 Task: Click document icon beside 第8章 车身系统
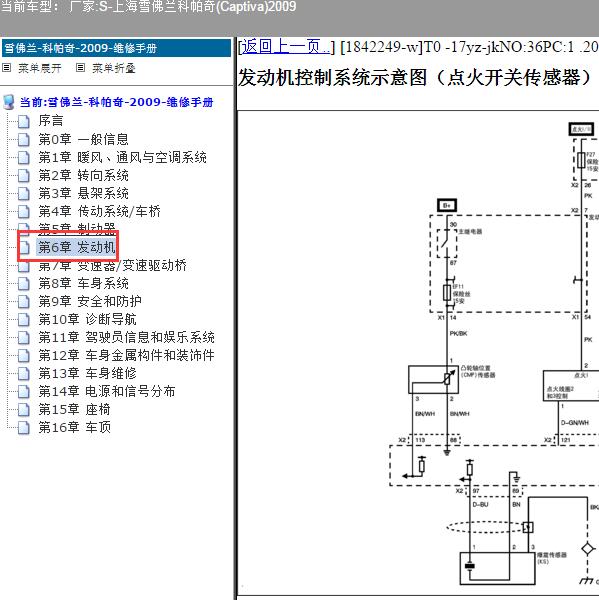click(24, 284)
